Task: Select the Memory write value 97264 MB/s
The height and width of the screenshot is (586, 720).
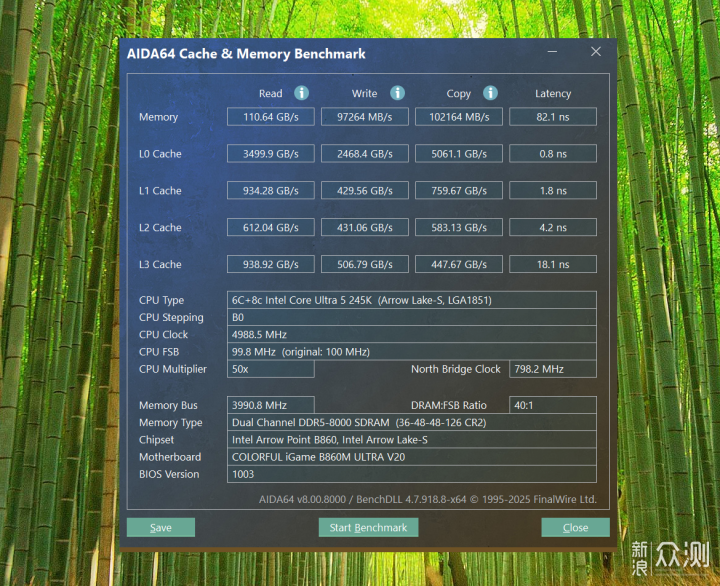Action: click(x=365, y=117)
